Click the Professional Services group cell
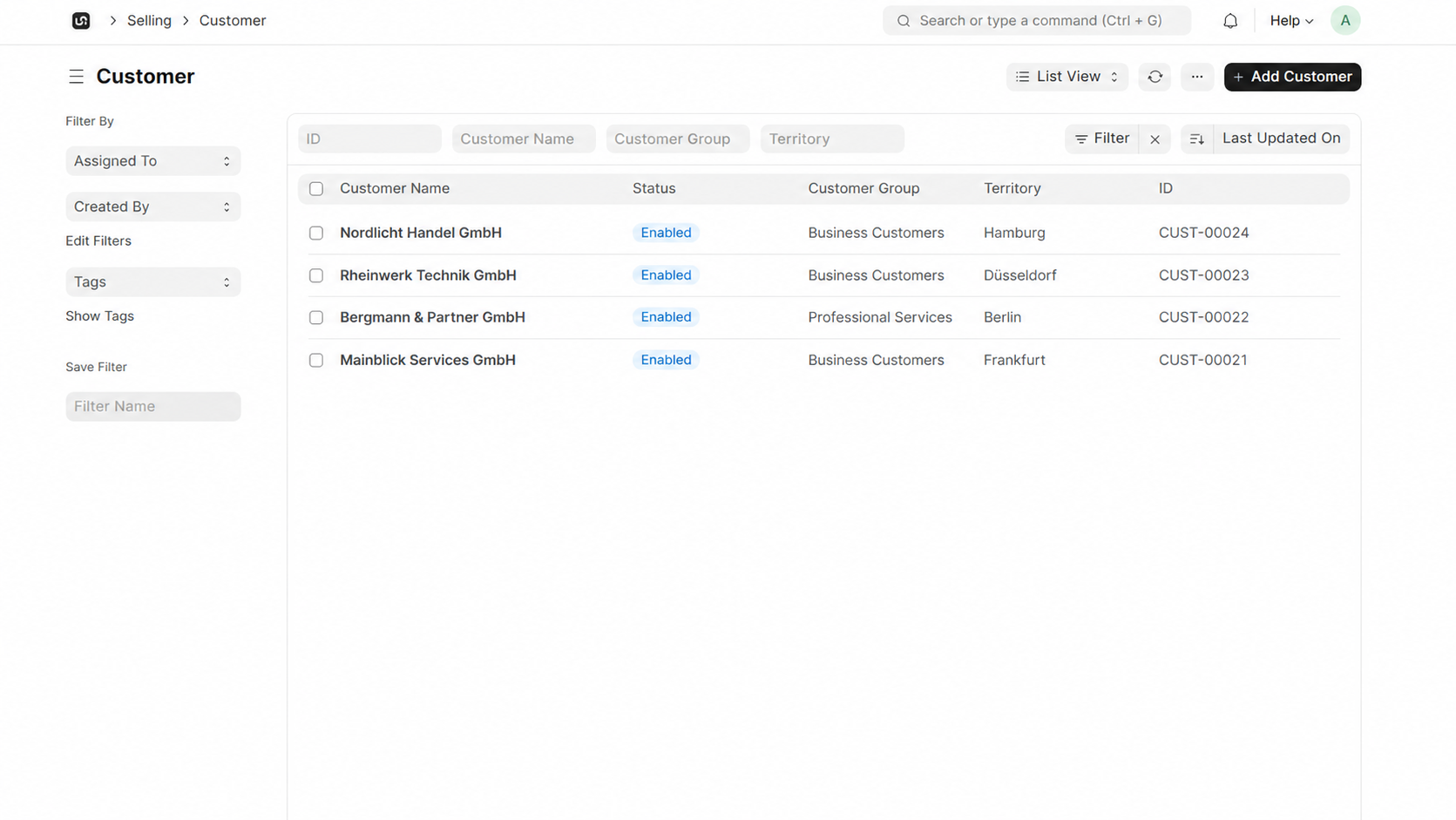The image size is (1456, 820). point(880,317)
